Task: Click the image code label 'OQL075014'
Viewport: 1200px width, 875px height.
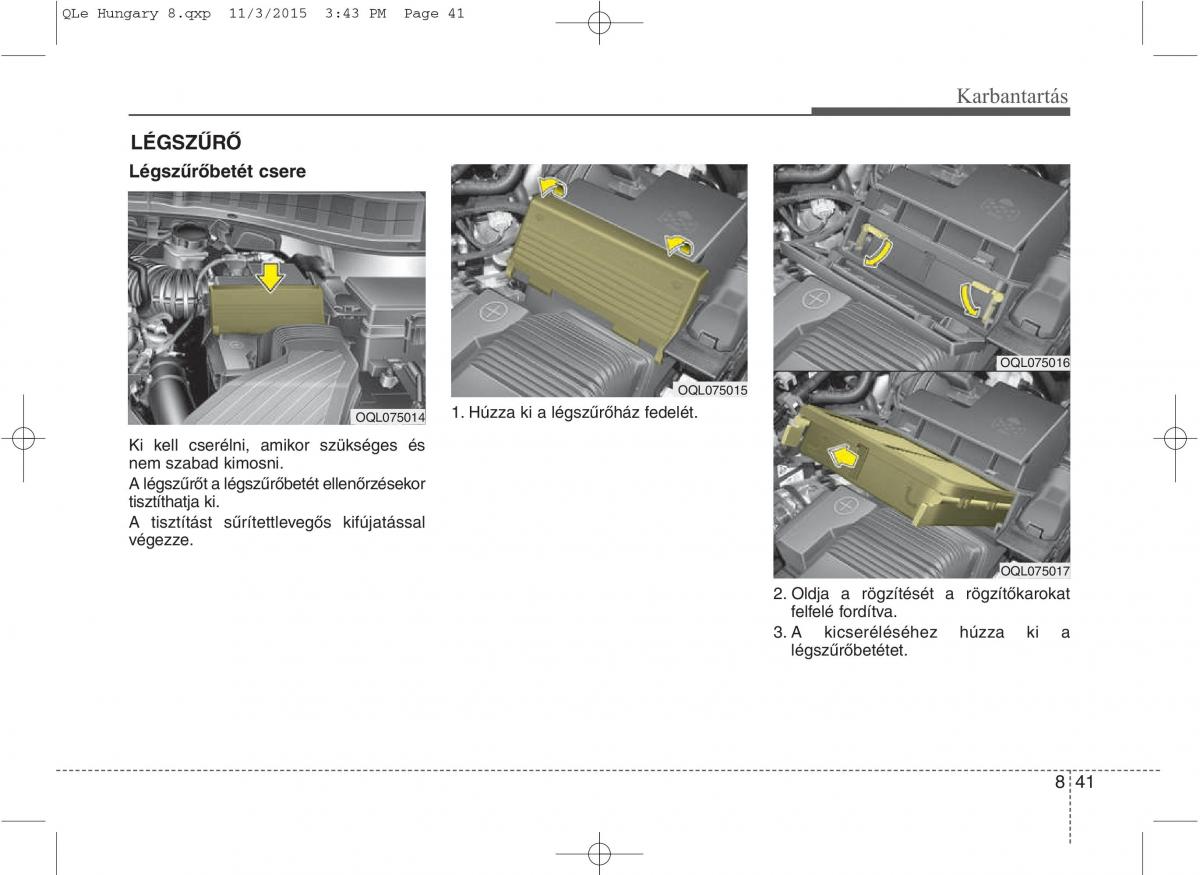Action: (x=389, y=417)
